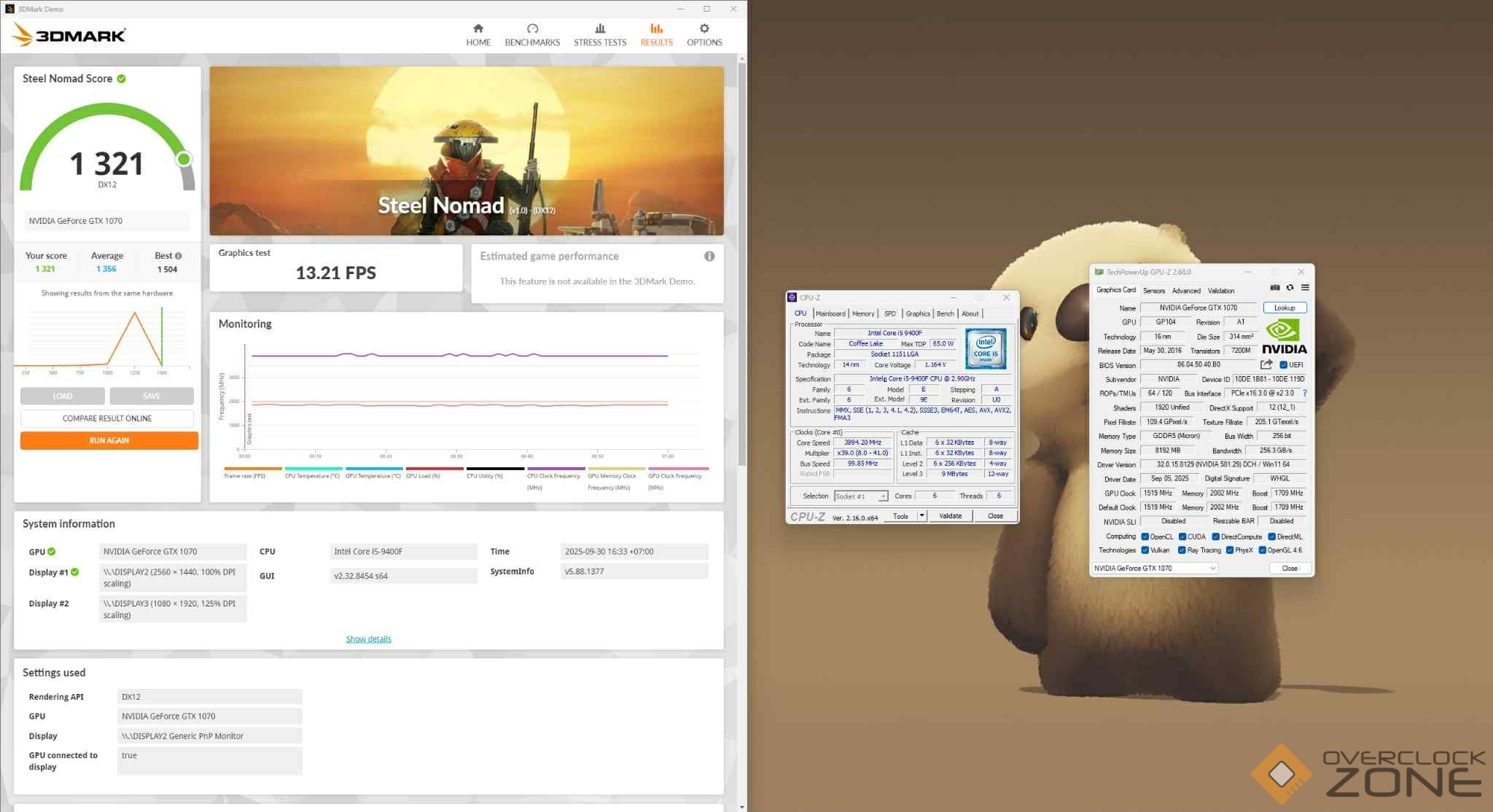The height and width of the screenshot is (812, 1493).
Task: Click the Run Again button
Action: click(109, 440)
